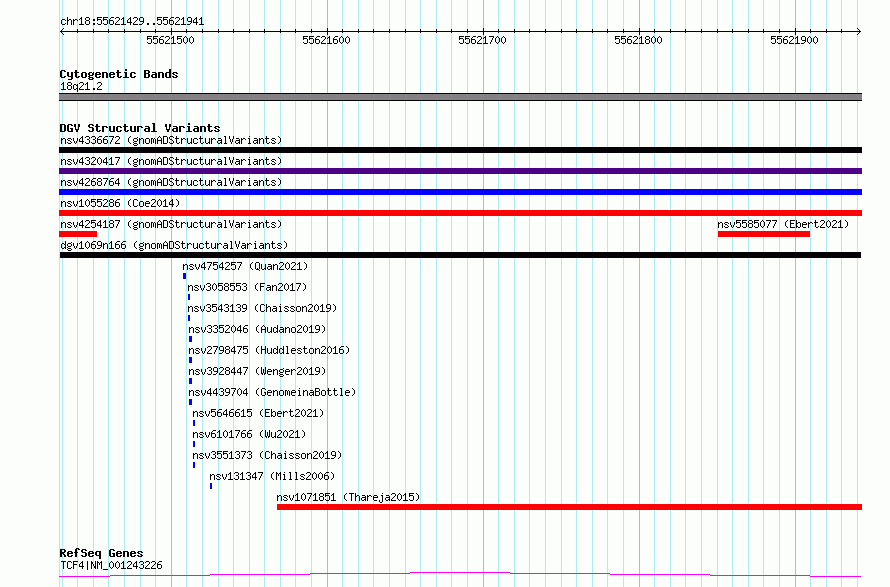Click blue tick under nsv4439704
The width and height of the screenshot is (890, 587).
191,402
